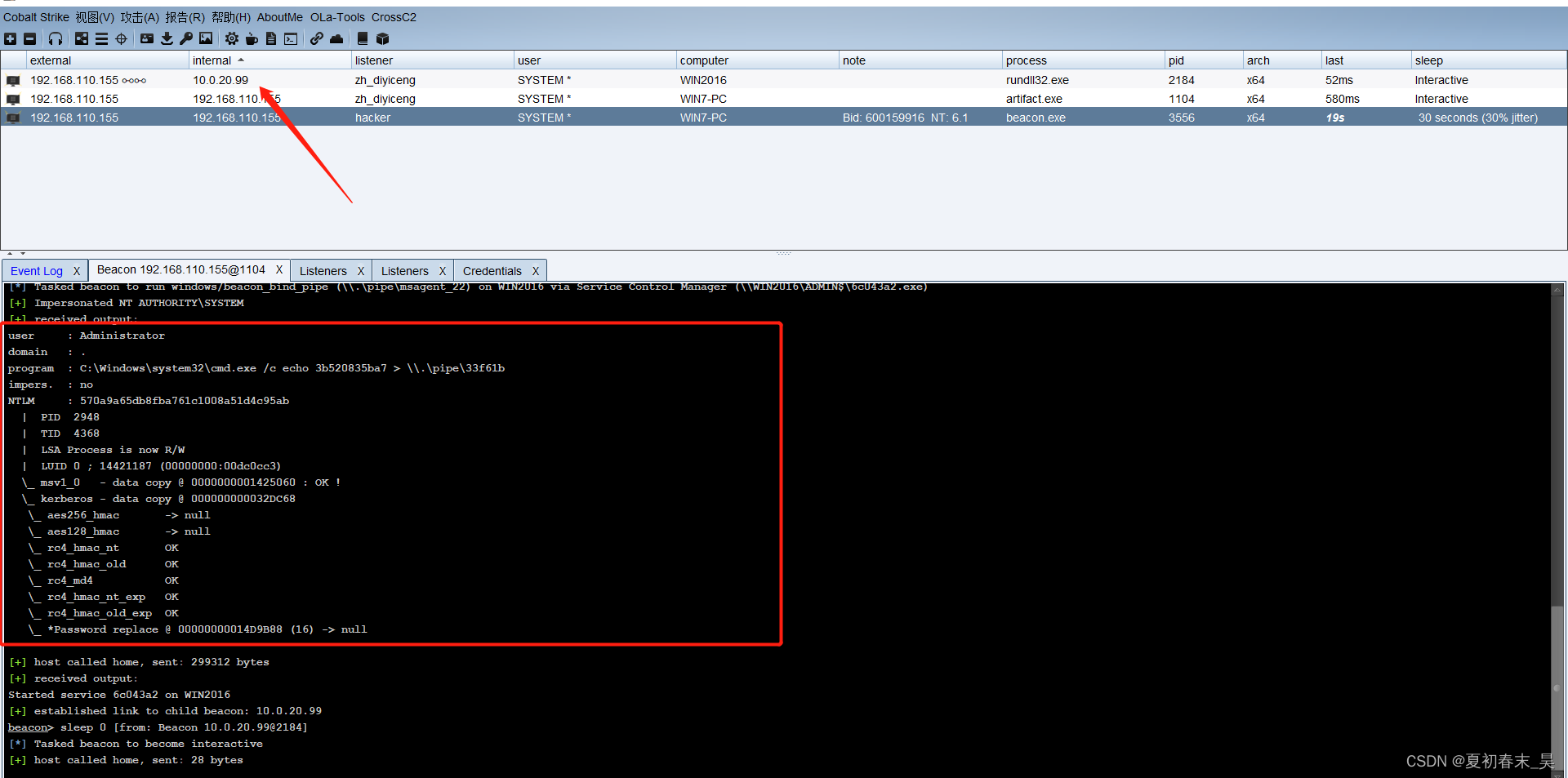Viewport: 1568px width, 778px height.
Task: Open screenshots via the picture icon
Action: 206,38
